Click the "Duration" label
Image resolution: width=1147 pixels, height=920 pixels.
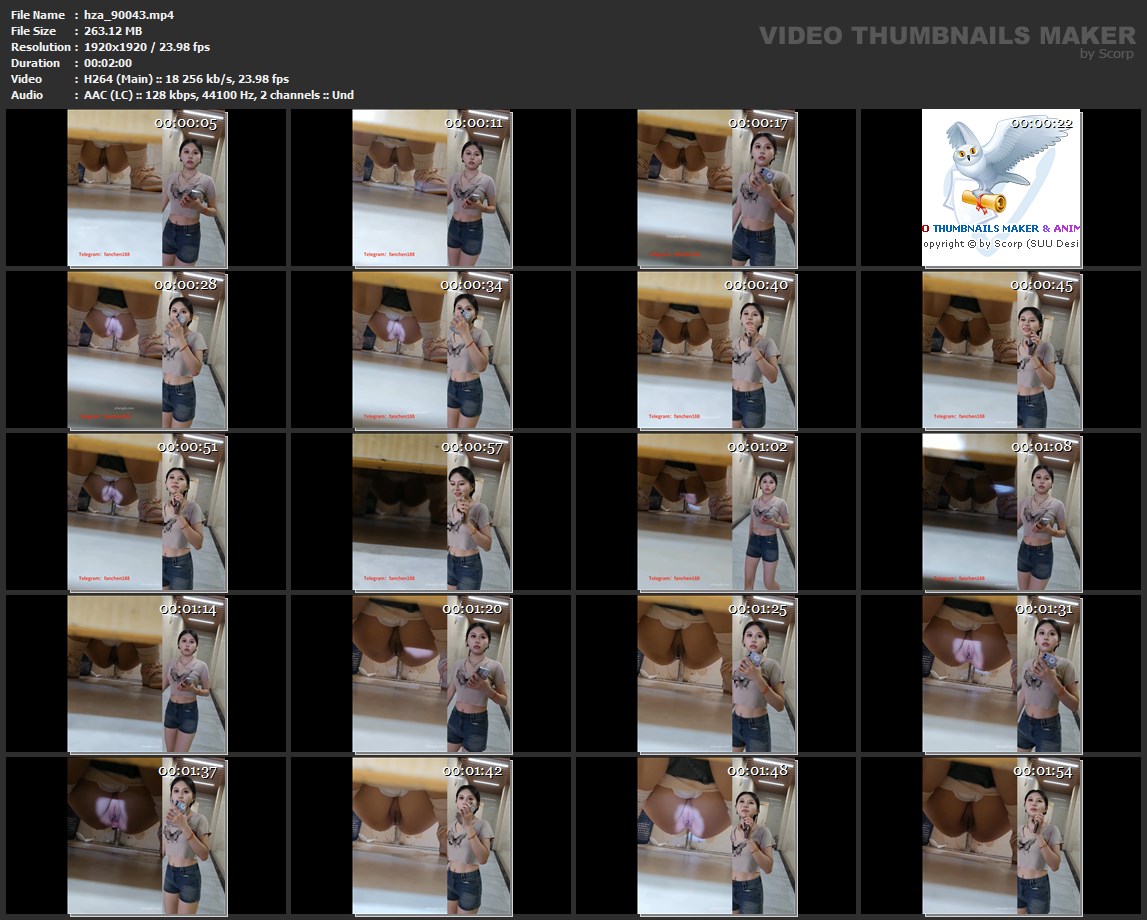35,63
